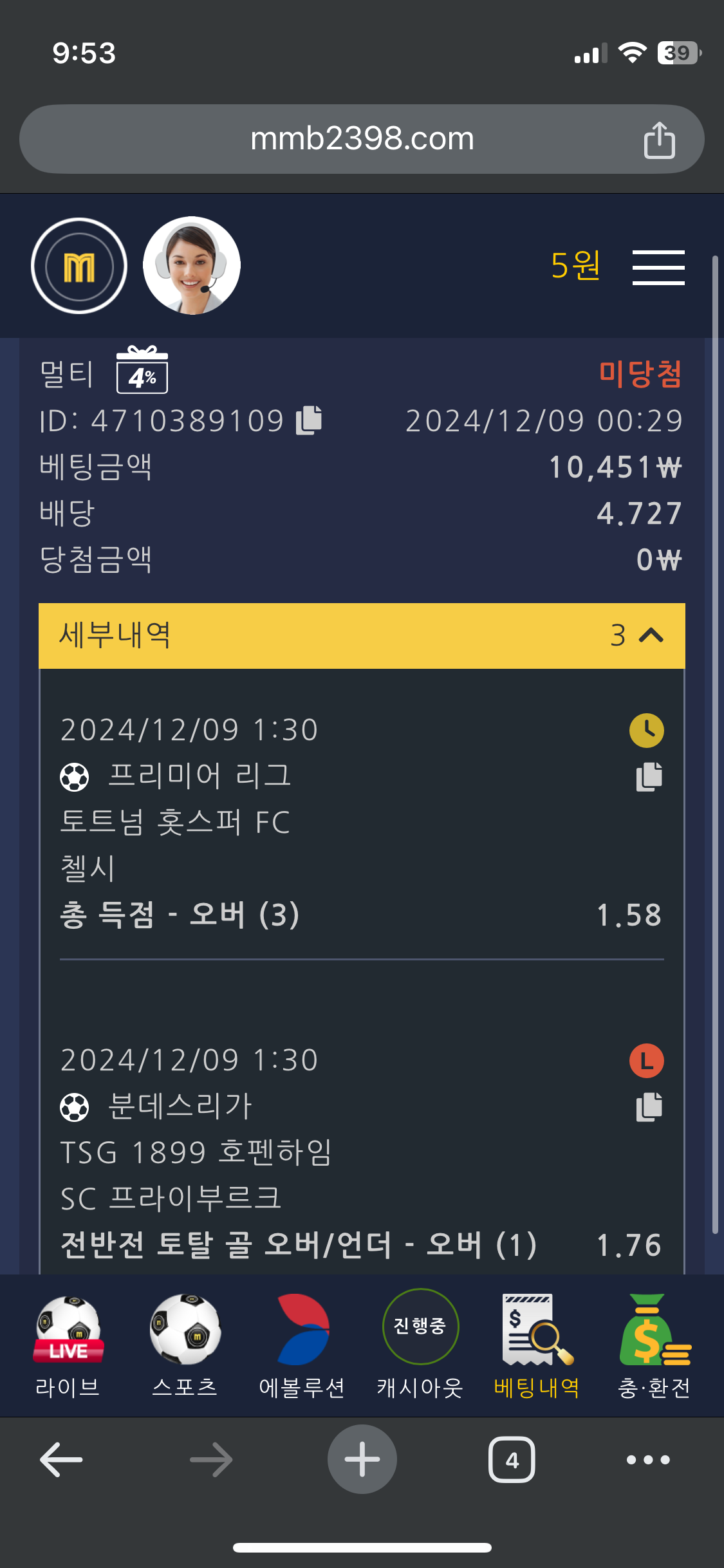724x1568 pixels.
Task: Open the 라이브 live betting tab
Action: (x=68, y=1345)
